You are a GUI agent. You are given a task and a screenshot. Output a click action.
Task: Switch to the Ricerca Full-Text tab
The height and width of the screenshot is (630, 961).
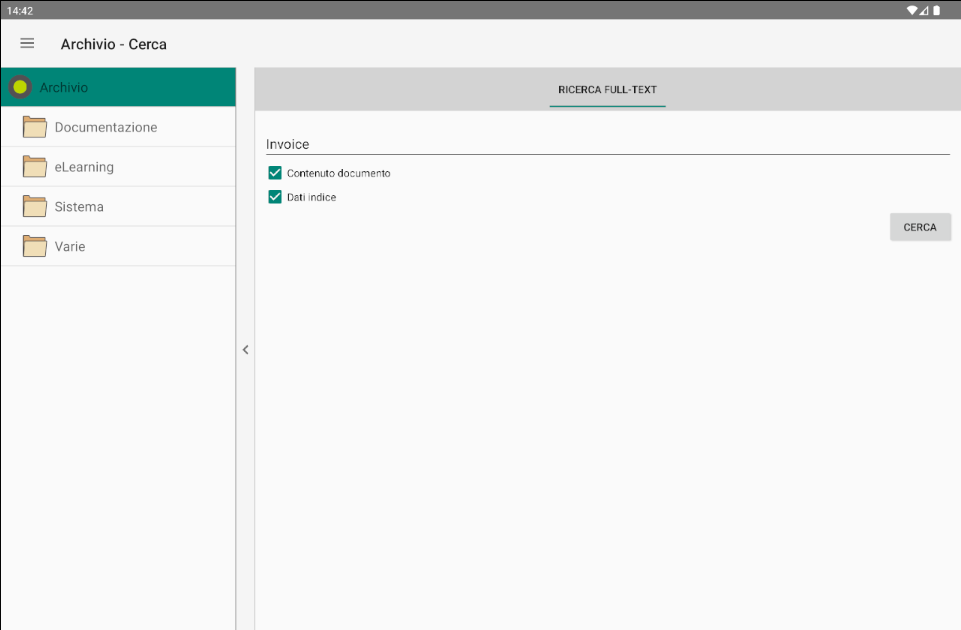607,90
